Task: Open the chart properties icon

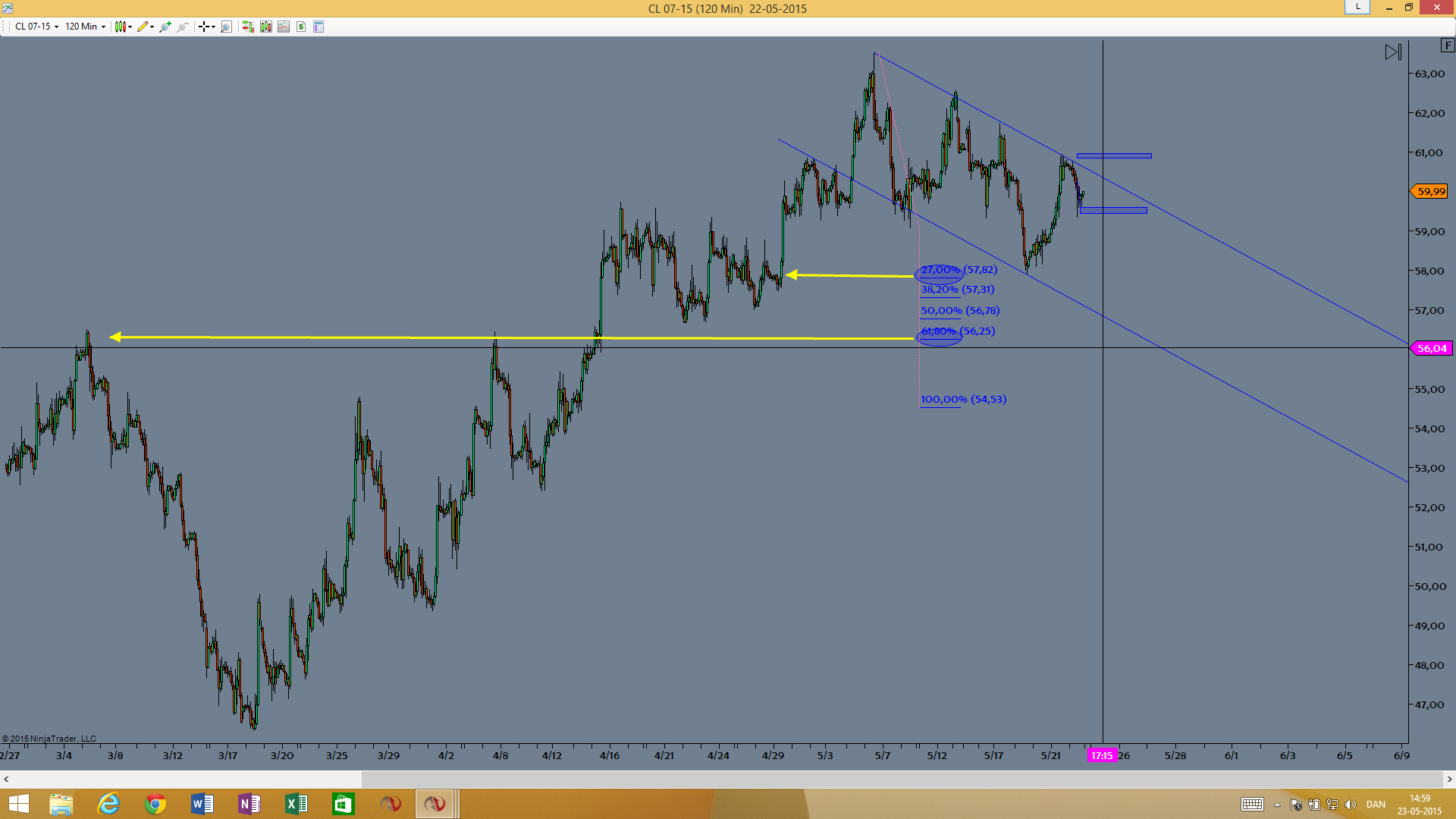Action: click(x=318, y=27)
